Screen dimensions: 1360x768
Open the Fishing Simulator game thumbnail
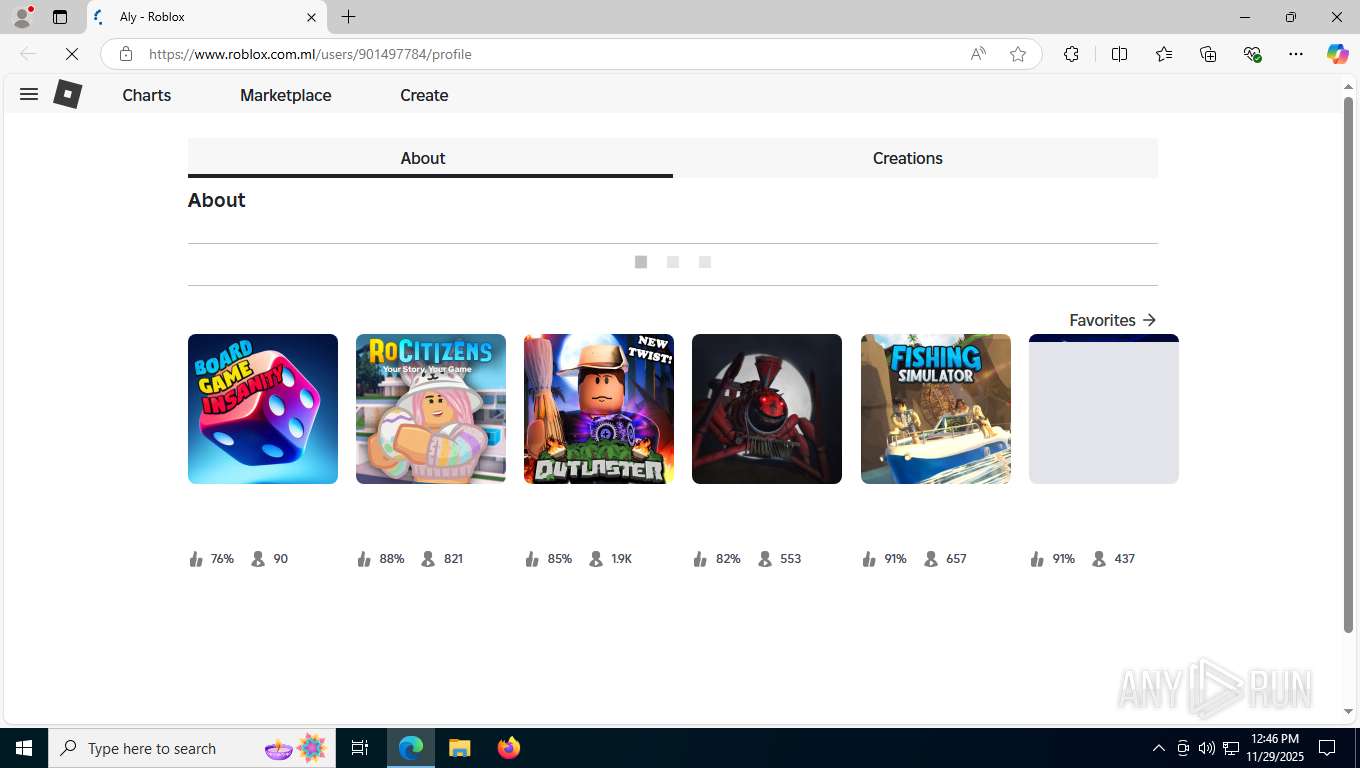click(936, 409)
